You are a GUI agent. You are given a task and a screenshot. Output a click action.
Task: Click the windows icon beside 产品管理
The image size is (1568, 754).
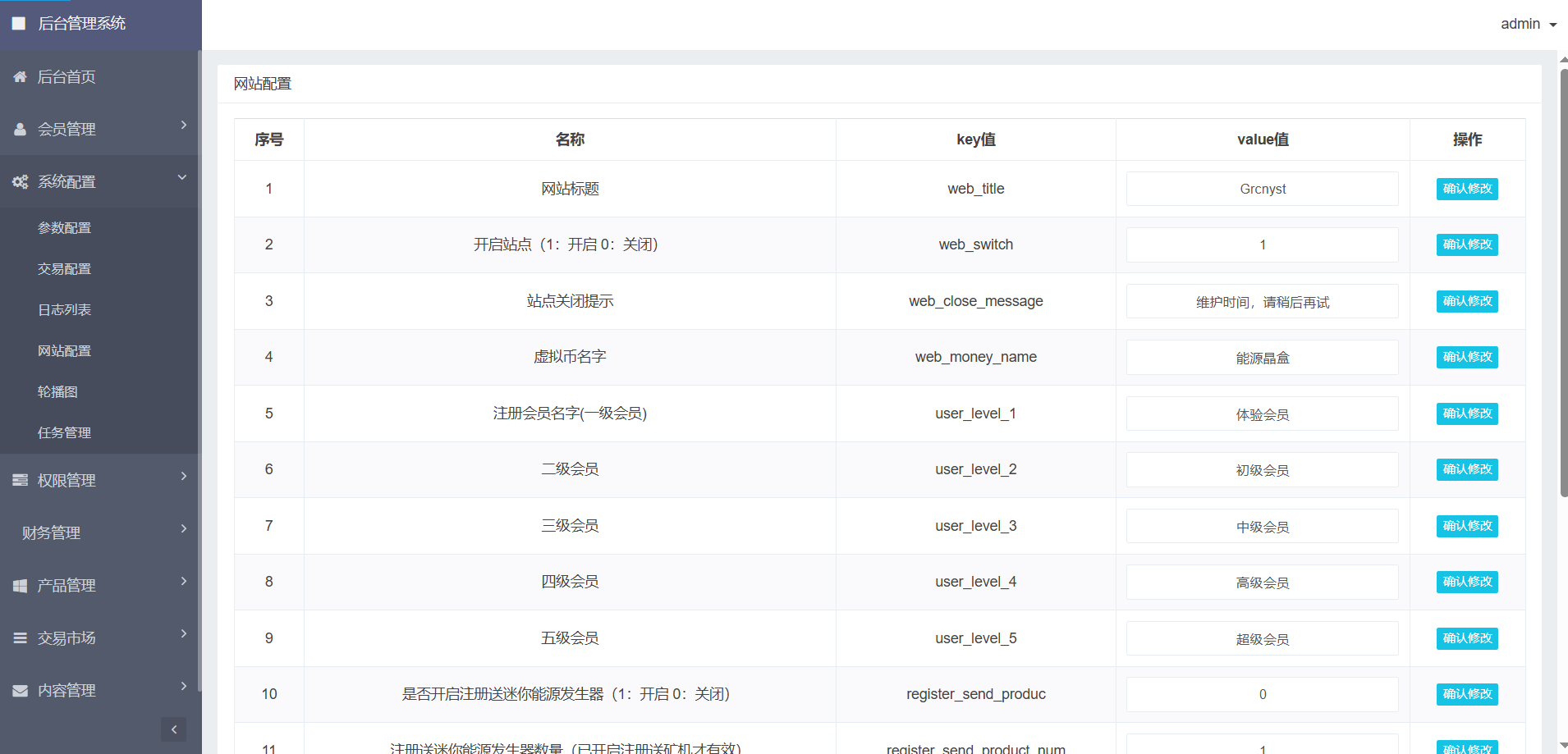(20, 586)
